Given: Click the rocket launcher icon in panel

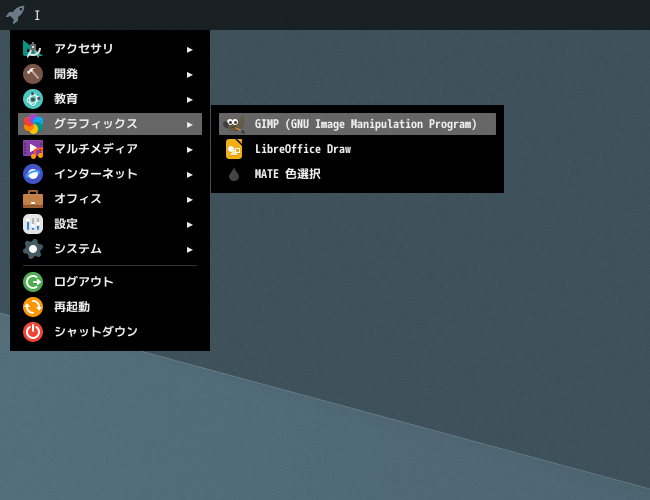Looking at the screenshot, I should [15, 15].
